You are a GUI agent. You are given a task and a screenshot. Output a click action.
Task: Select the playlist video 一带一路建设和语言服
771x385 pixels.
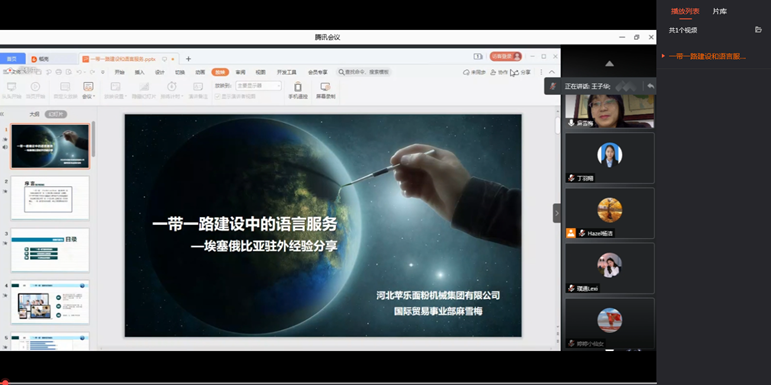point(708,56)
